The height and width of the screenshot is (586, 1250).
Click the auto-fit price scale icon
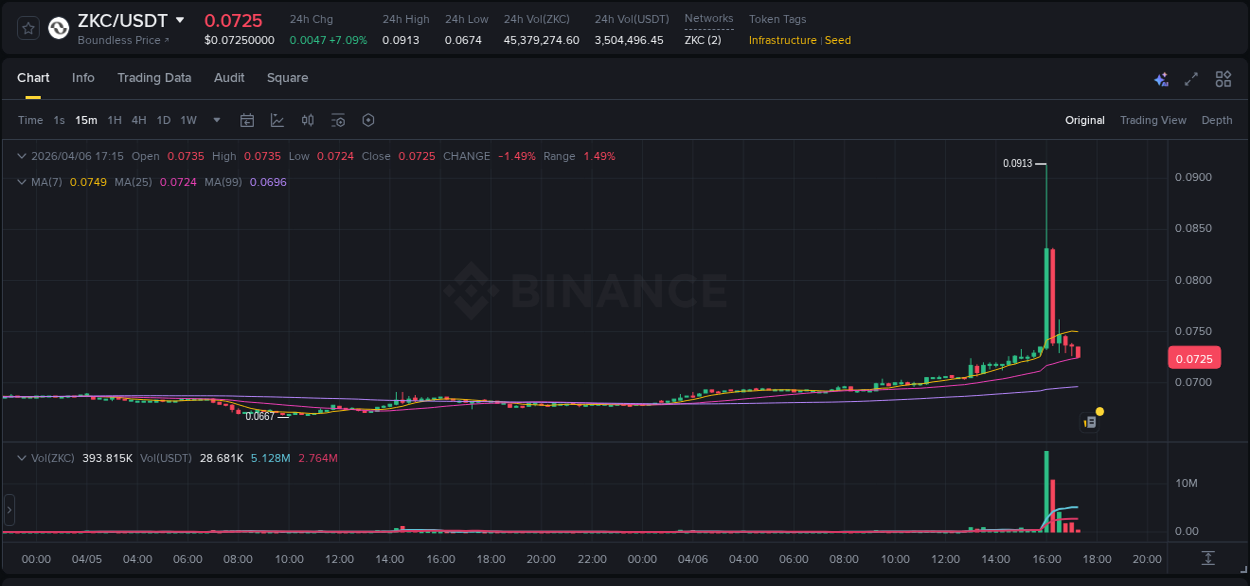tap(1208, 558)
